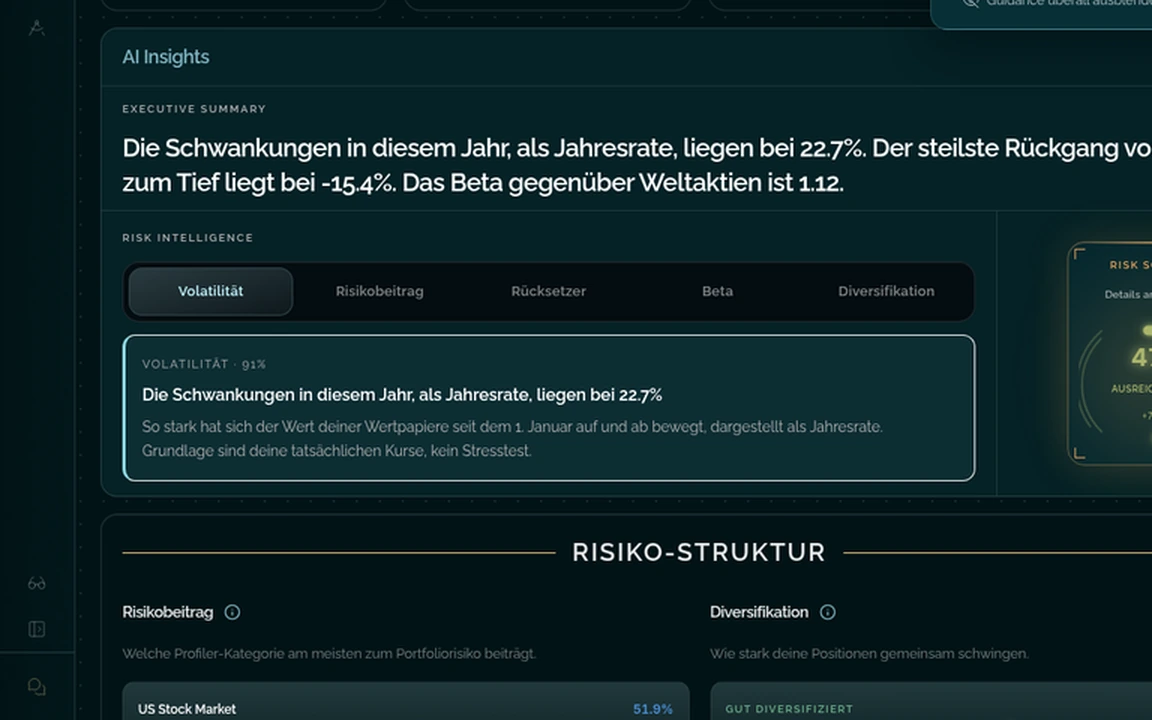Open the glasses icon in sidebar
Image resolution: width=1152 pixels, height=720 pixels.
click(37, 583)
